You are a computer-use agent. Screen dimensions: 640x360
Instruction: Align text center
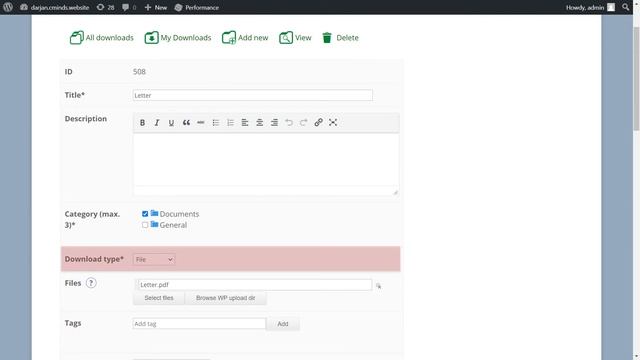click(260, 122)
